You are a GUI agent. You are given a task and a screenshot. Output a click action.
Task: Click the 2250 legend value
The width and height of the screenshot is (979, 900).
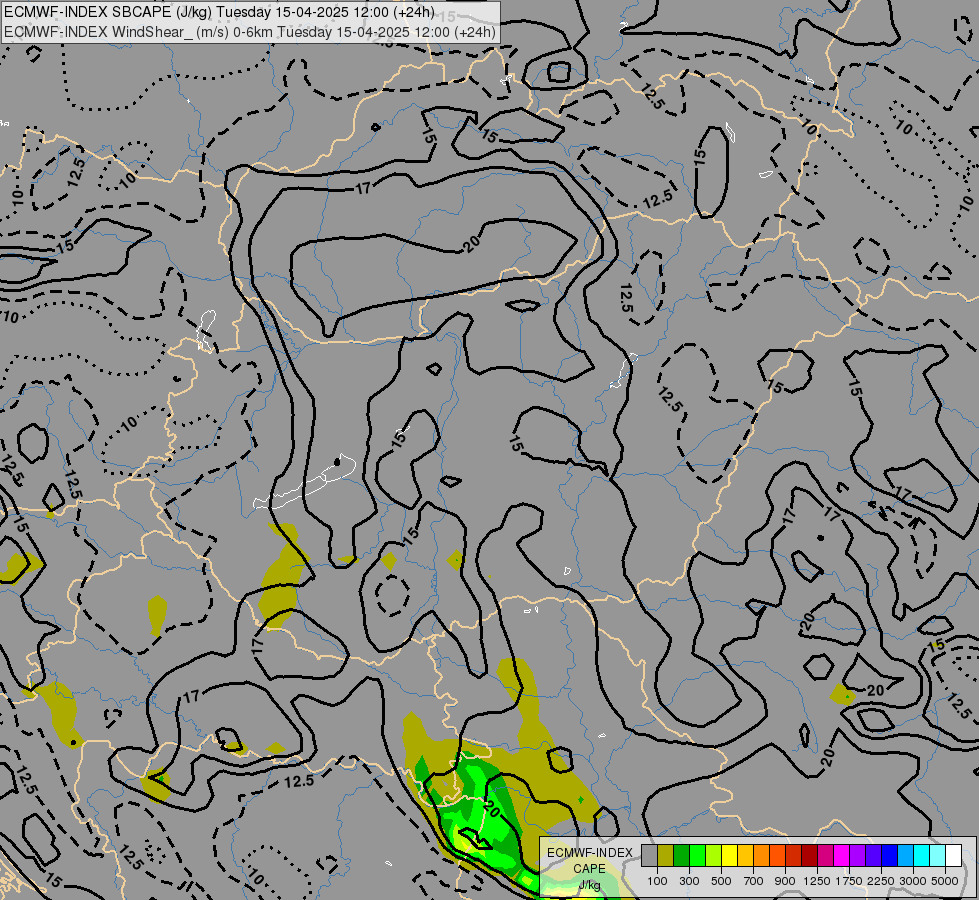881,881
